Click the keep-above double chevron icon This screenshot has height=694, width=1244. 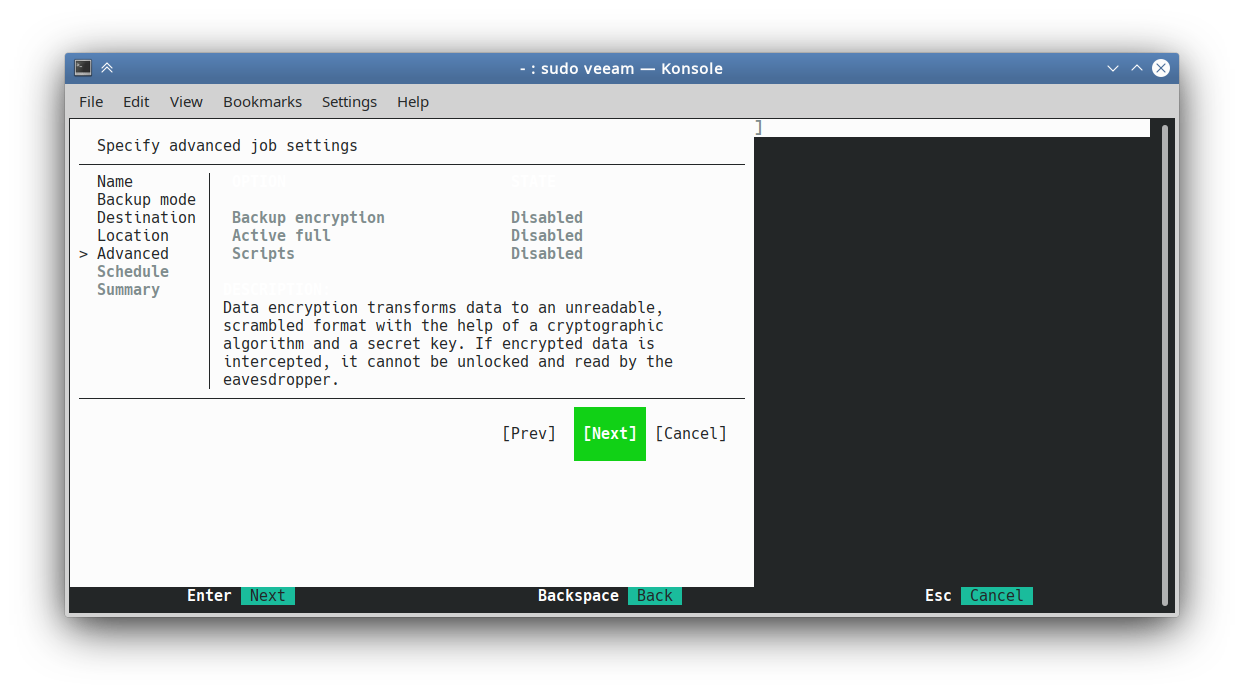(x=107, y=68)
